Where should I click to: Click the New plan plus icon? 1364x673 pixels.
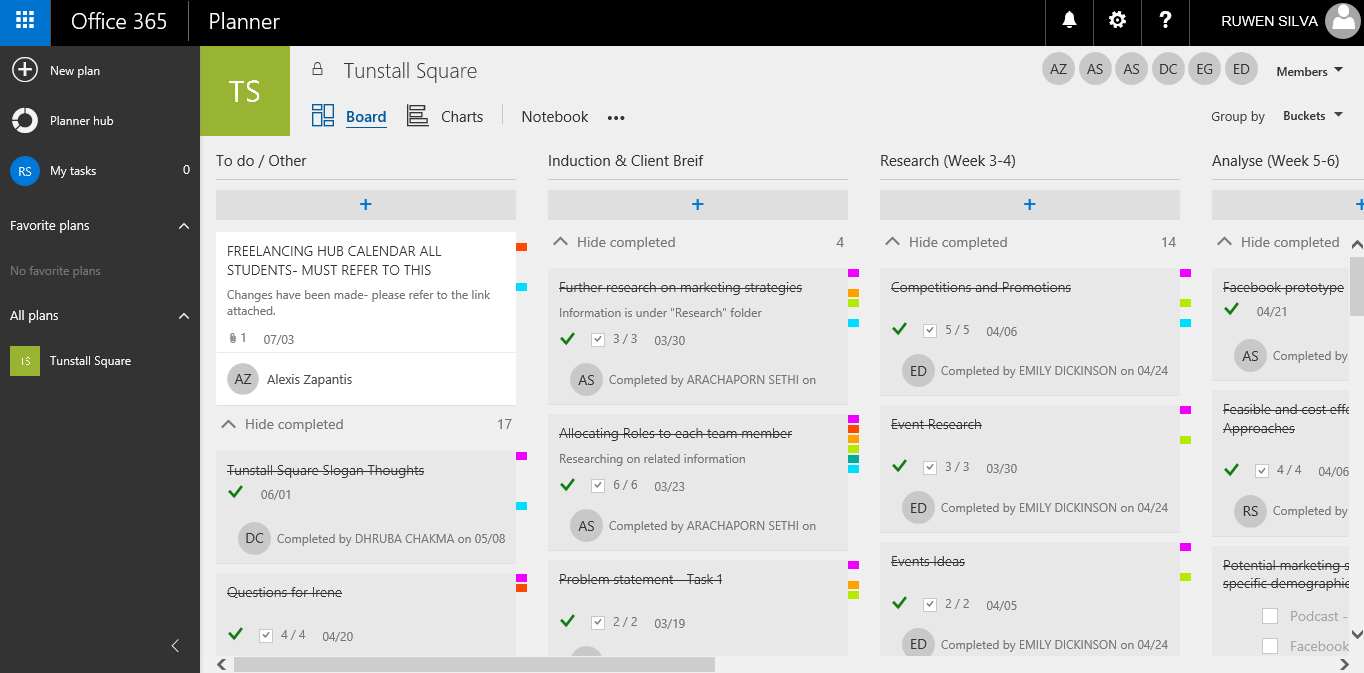click(25, 71)
